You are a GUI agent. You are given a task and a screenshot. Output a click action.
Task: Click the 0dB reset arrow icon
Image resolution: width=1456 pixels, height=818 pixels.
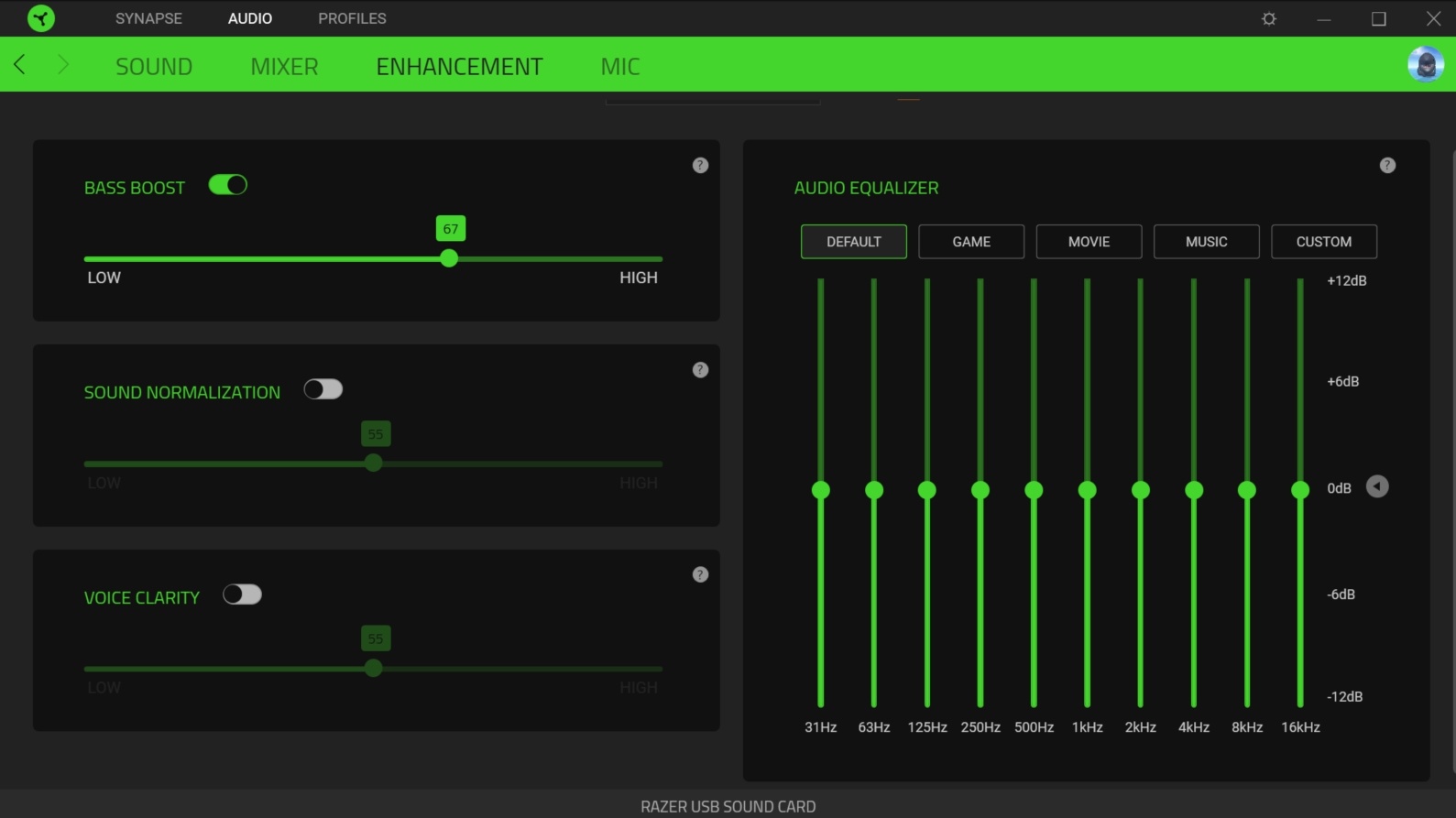click(1377, 487)
